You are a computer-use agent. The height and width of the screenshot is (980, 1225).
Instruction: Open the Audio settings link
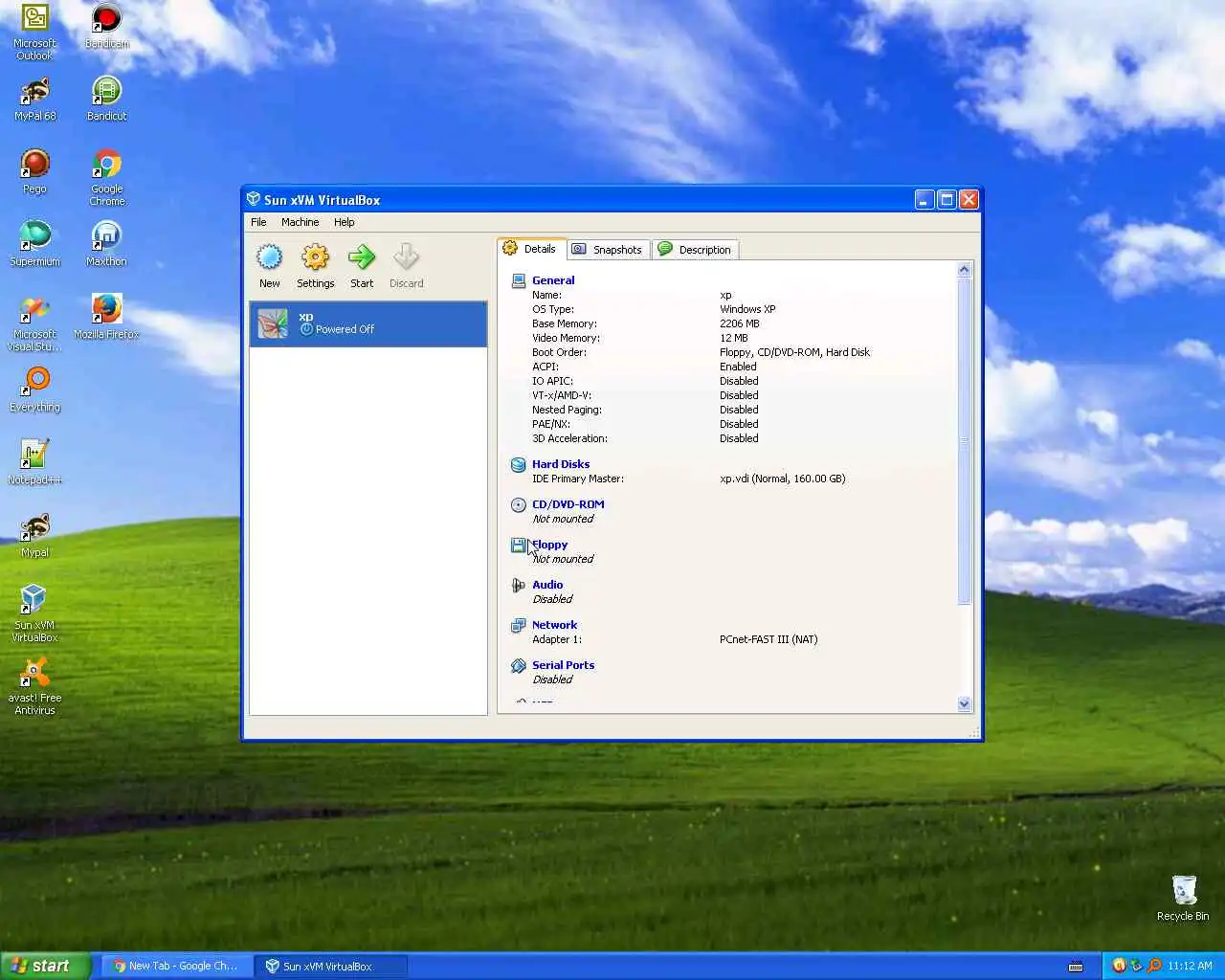pyautogui.click(x=547, y=585)
